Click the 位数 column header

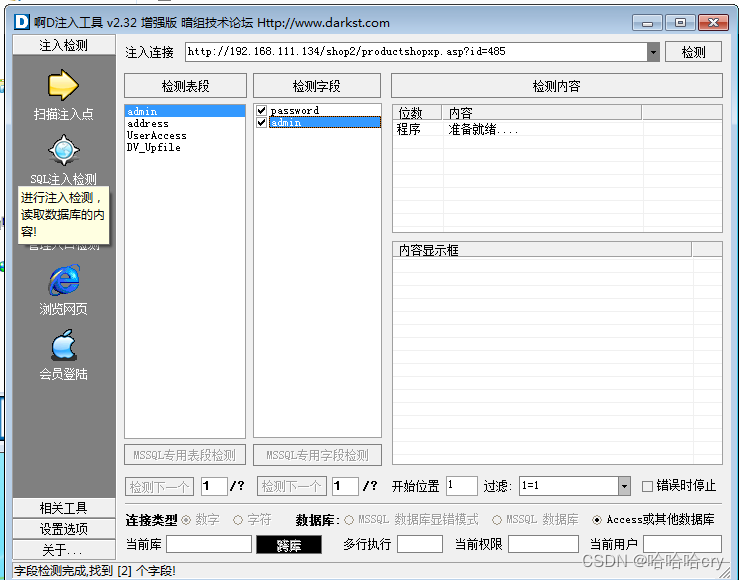[417, 113]
